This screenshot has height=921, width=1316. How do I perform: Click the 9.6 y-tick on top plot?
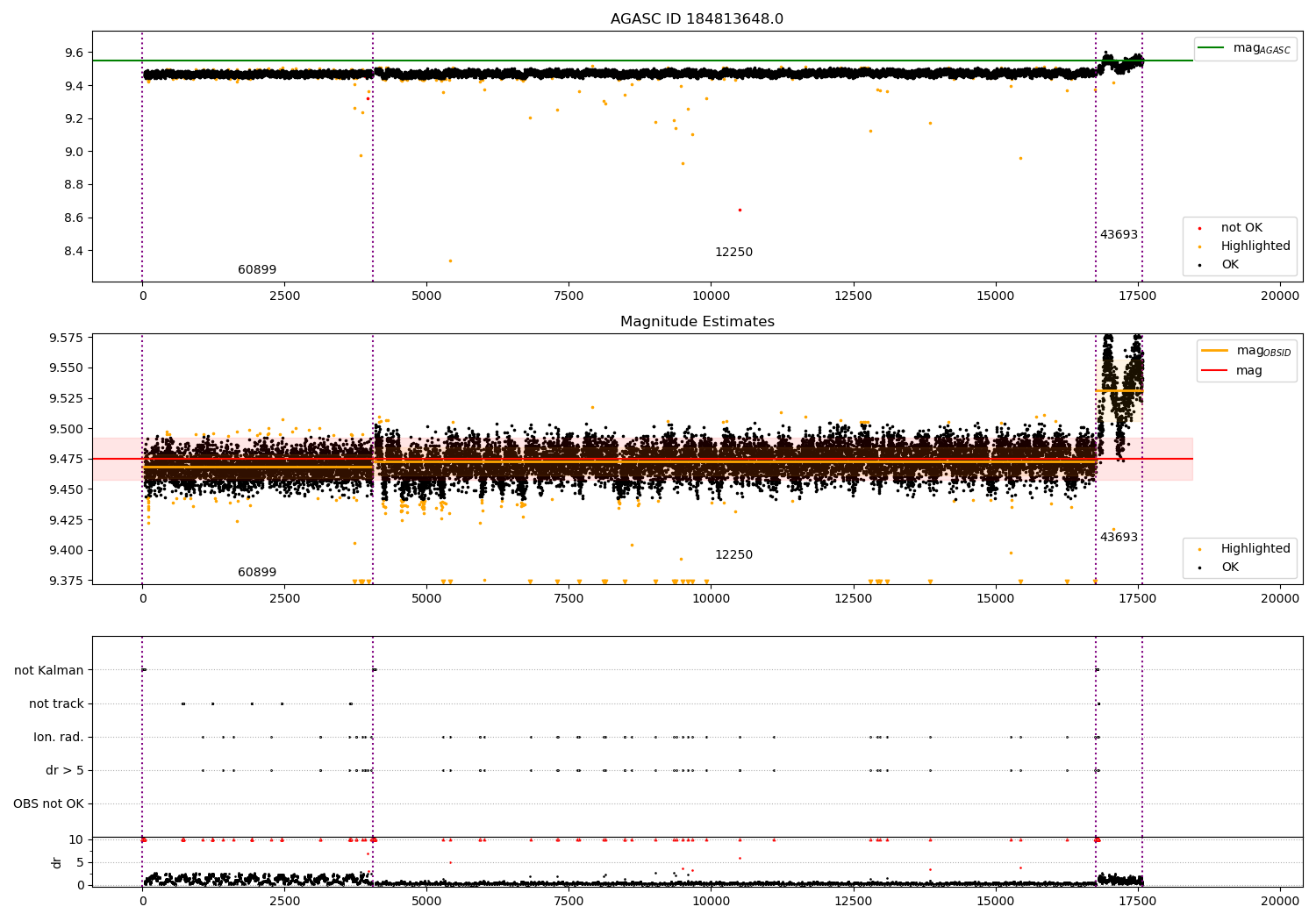[x=75, y=54]
